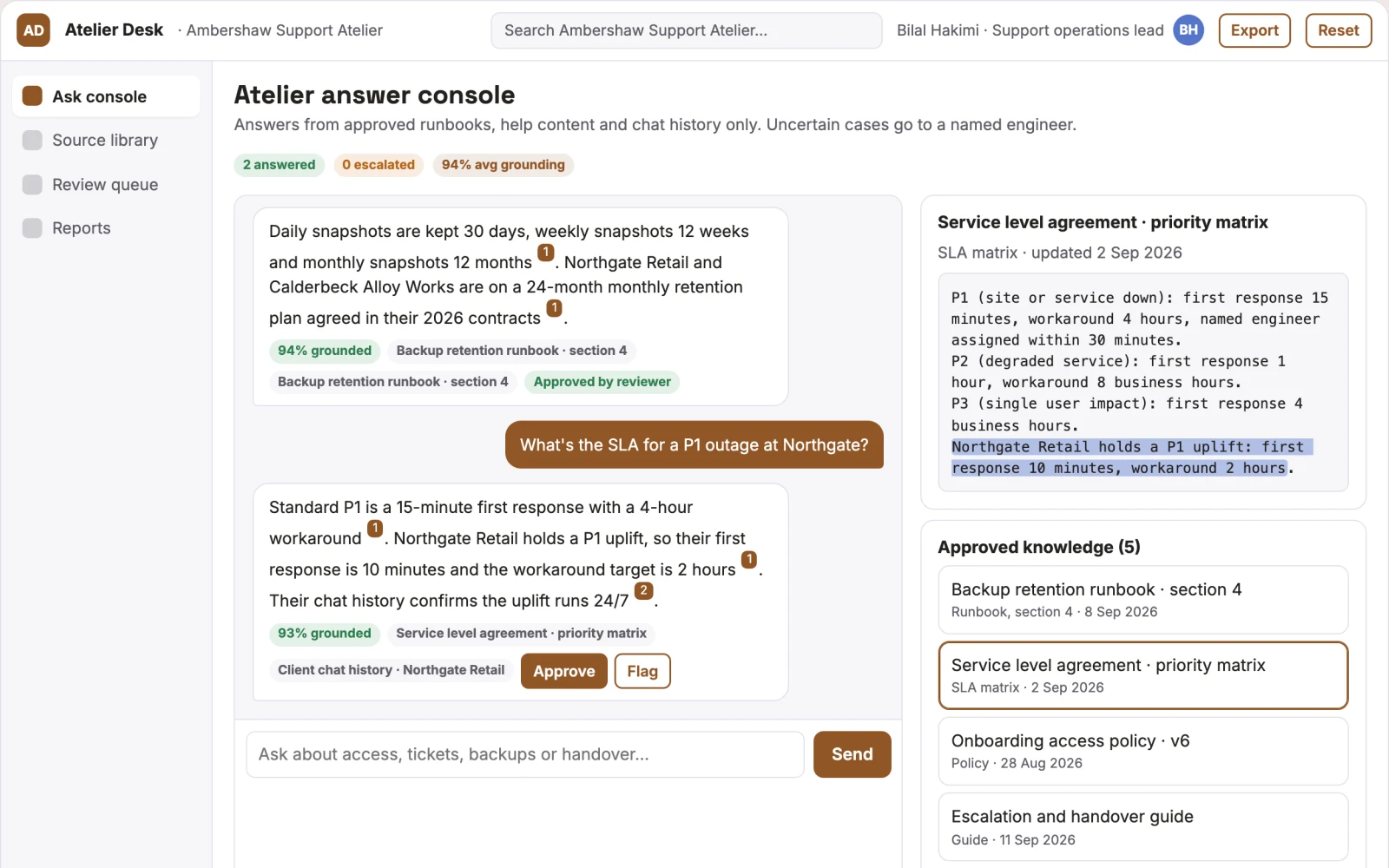Click the highlighted Northgate Retail uplift passage
This screenshot has height=868, width=1389.
(x=1131, y=457)
